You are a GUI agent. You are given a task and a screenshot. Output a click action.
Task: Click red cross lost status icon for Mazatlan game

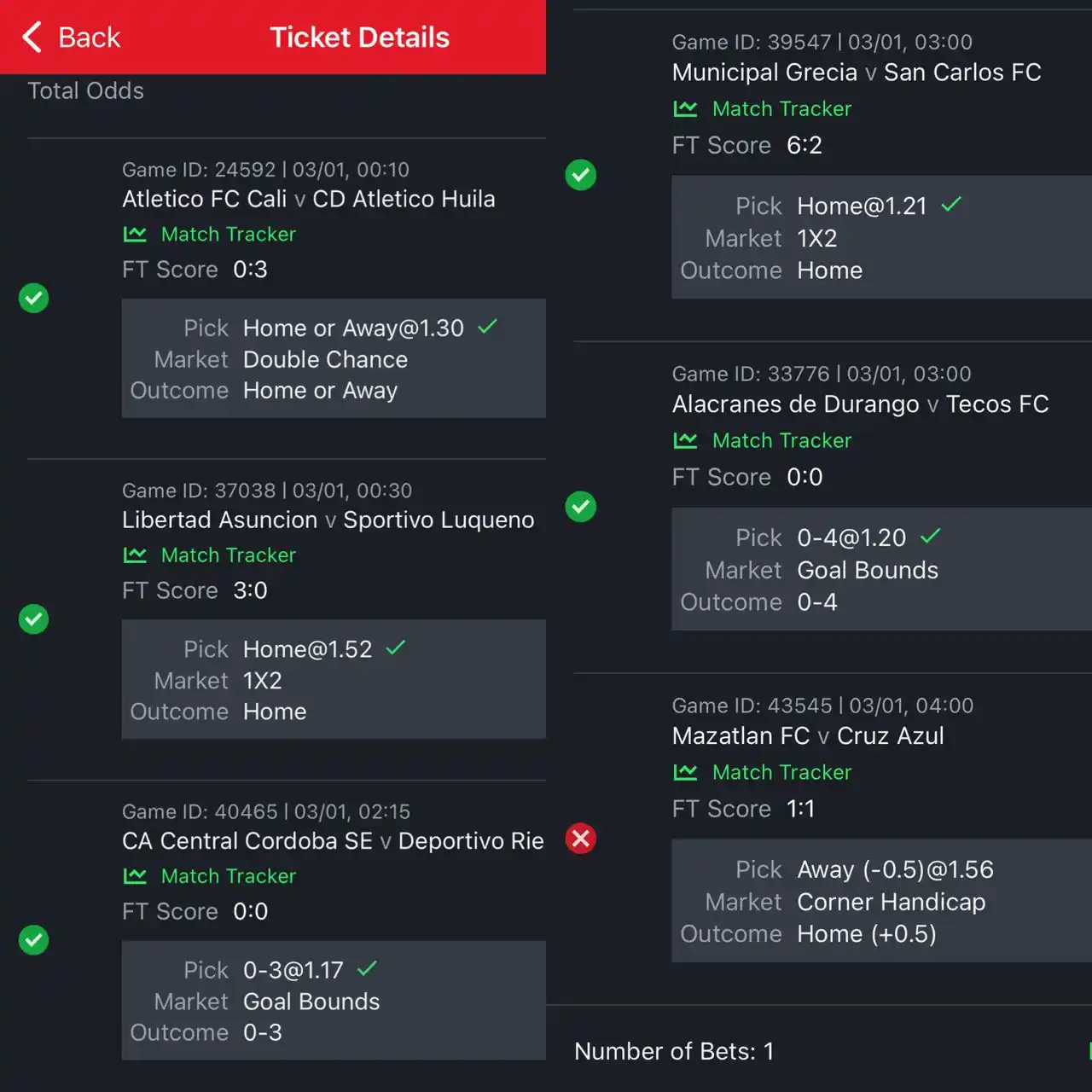coord(581,839)
